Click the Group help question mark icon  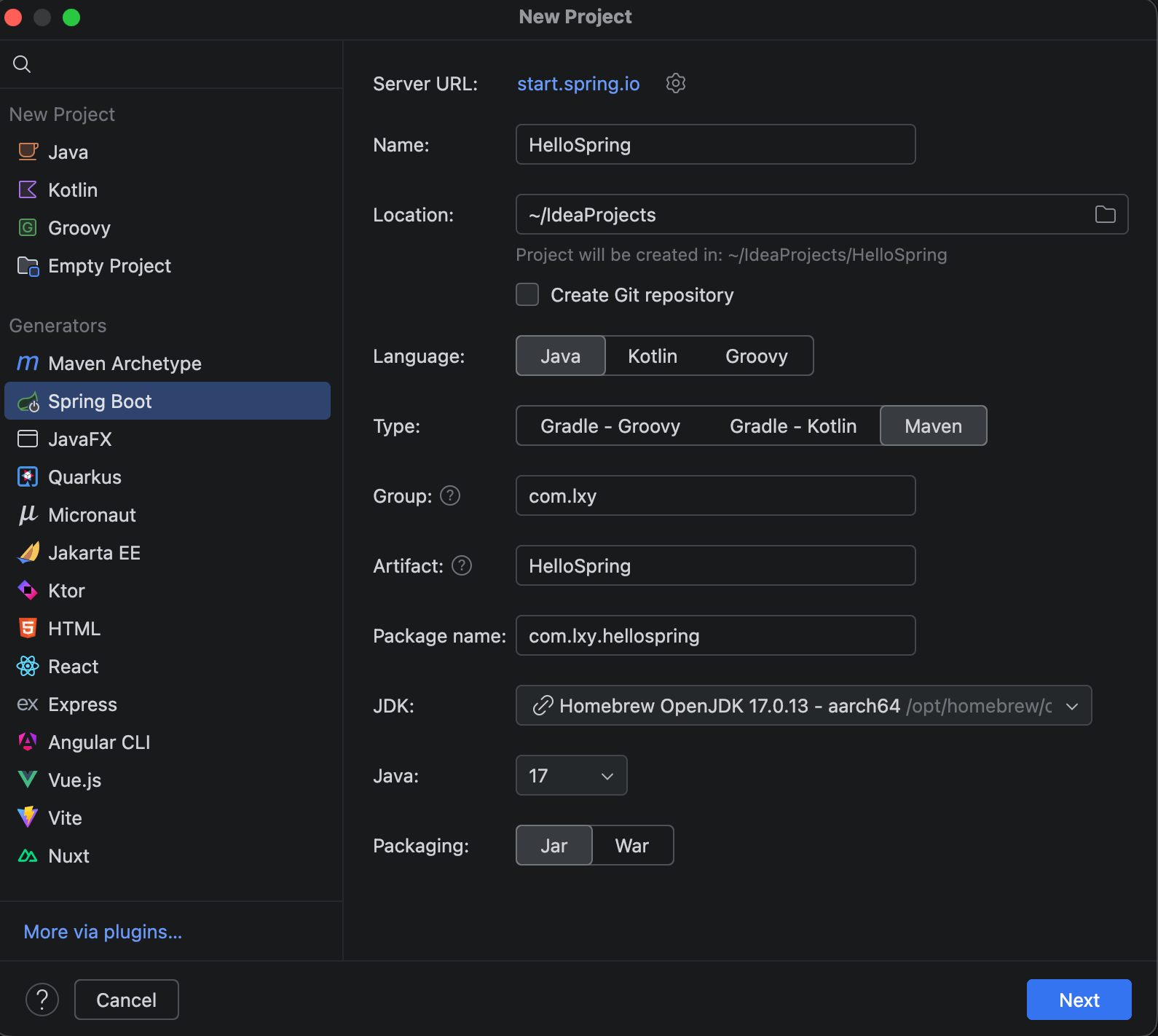click(450, 496)
